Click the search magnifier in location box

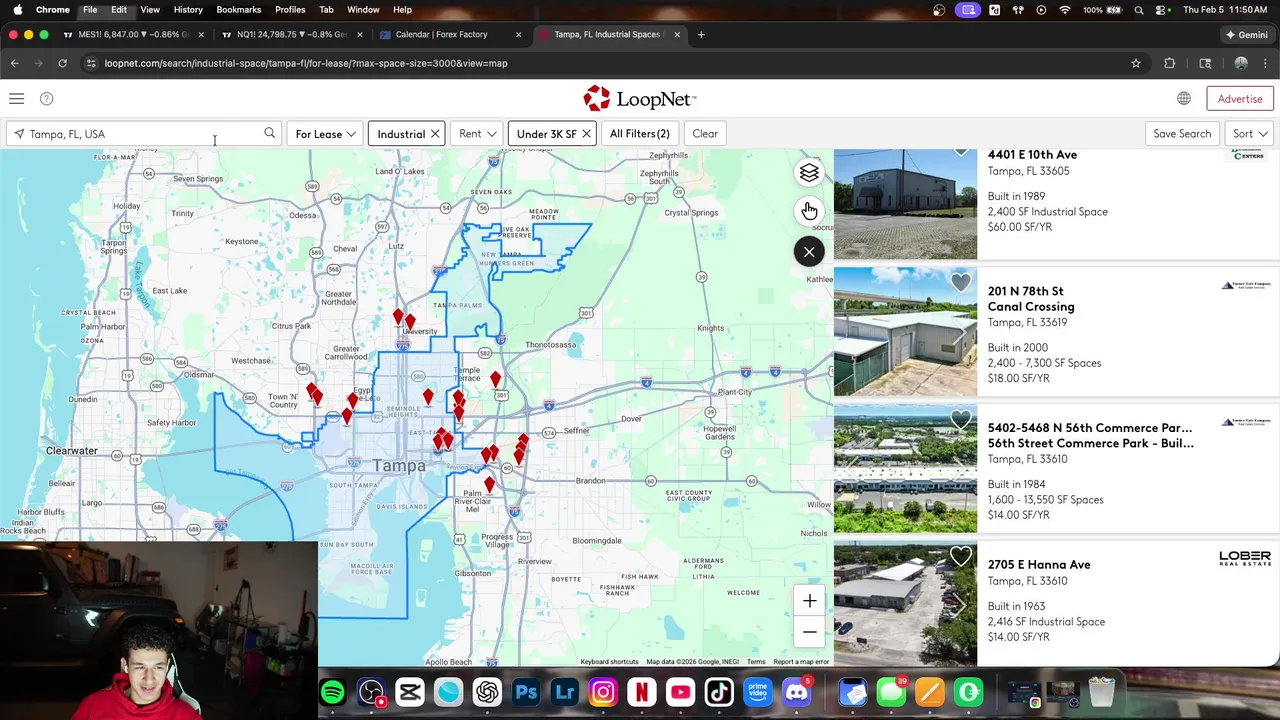(269, 133)
